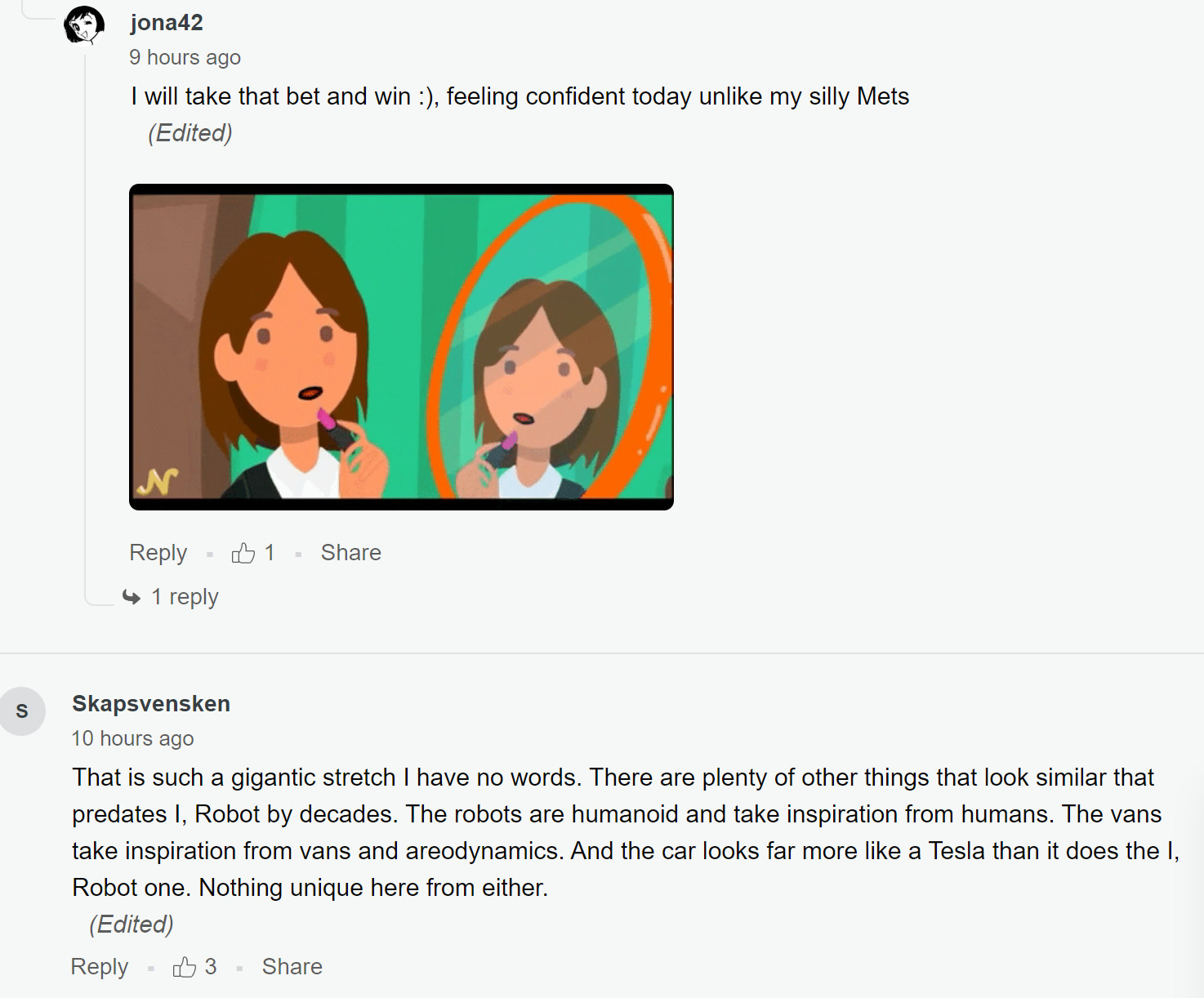Share jona42's comment

pos(350,553)
